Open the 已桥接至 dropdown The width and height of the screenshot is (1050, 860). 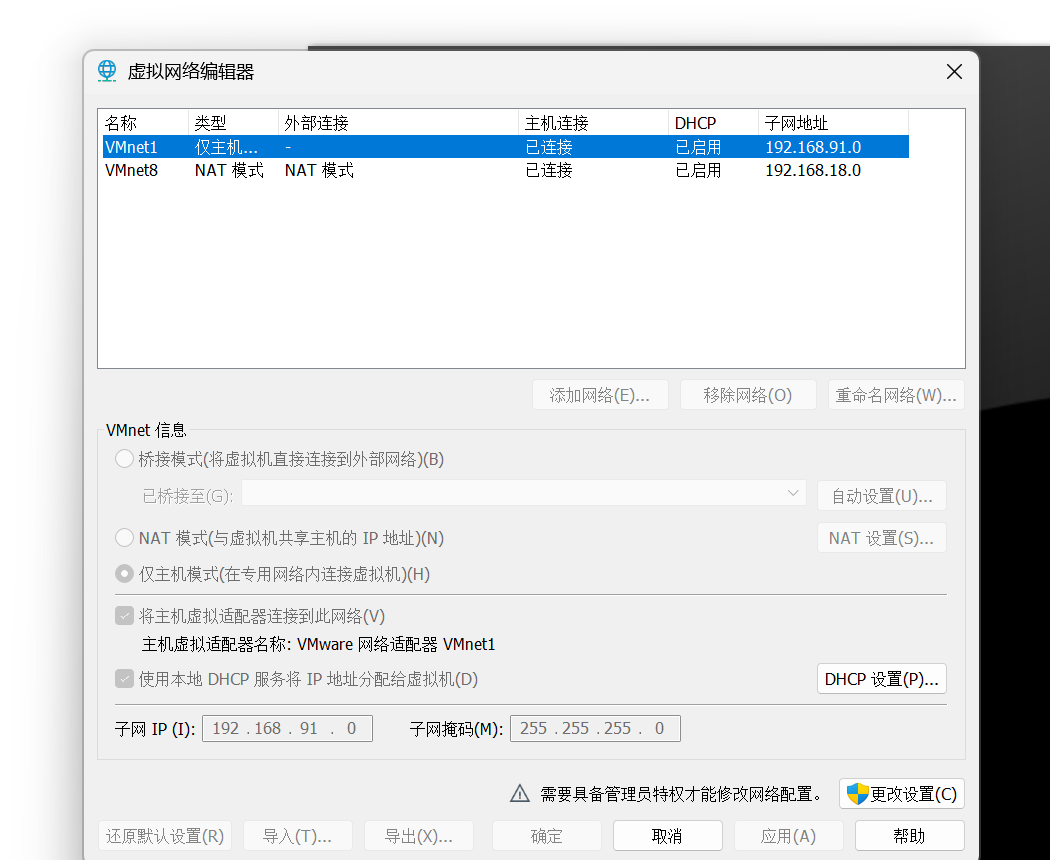524,494
